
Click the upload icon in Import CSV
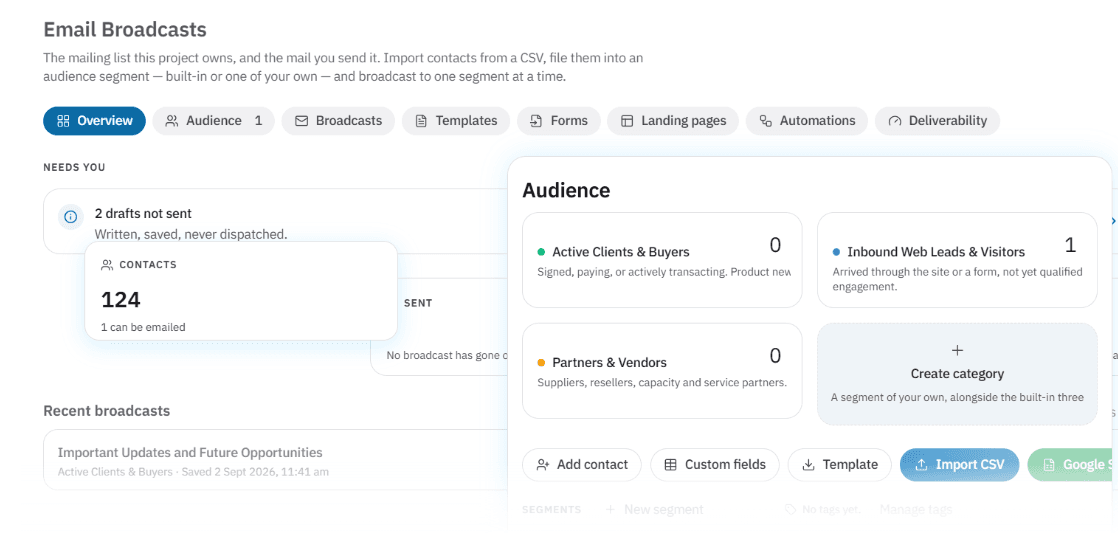[921, 465]
